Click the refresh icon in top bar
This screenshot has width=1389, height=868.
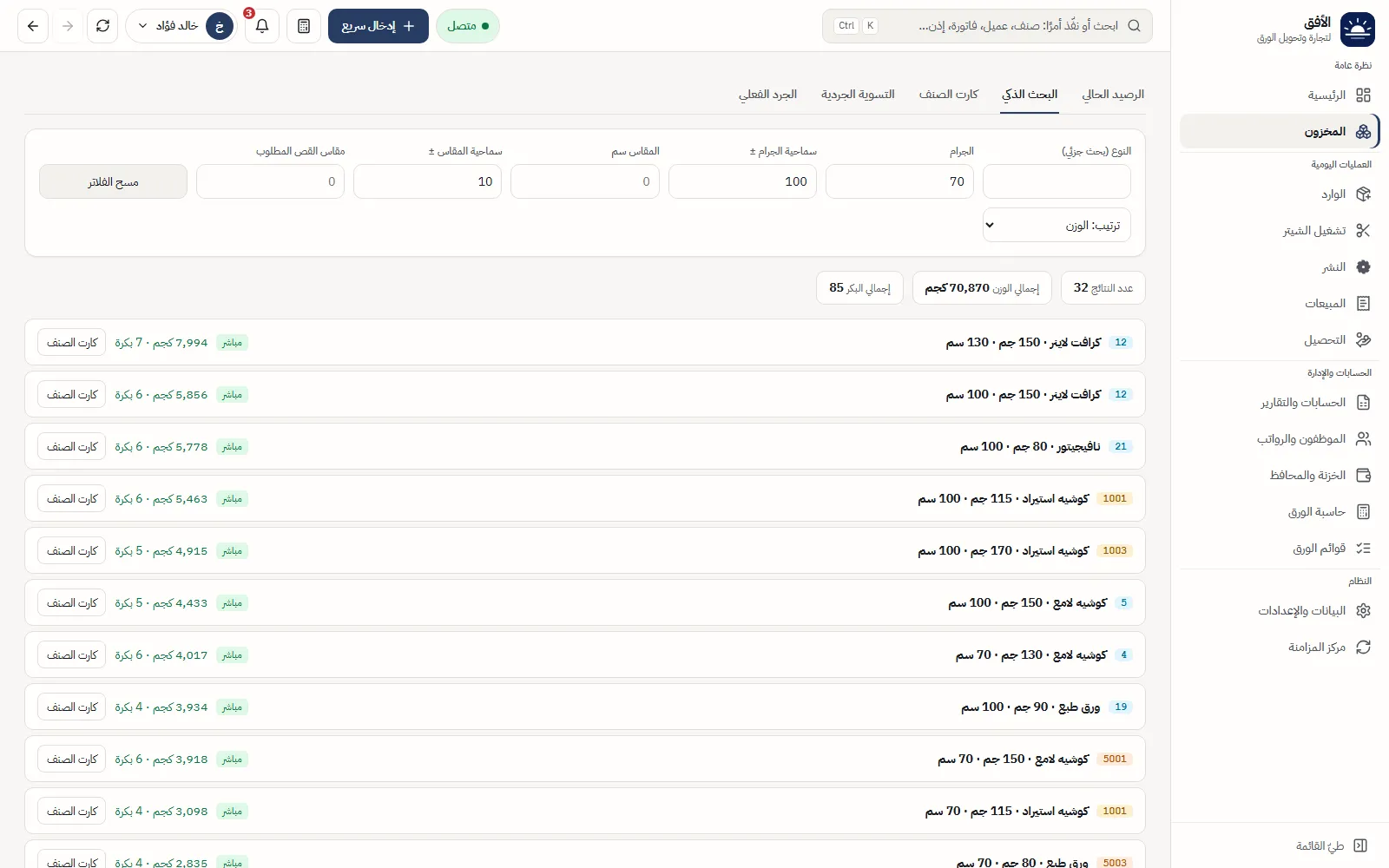point(102,26)
